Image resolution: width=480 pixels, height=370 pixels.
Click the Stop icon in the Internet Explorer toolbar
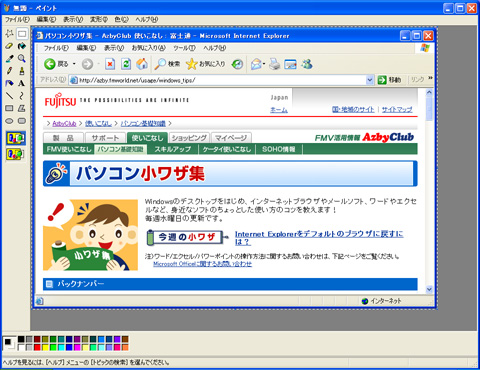pos(110,64)
